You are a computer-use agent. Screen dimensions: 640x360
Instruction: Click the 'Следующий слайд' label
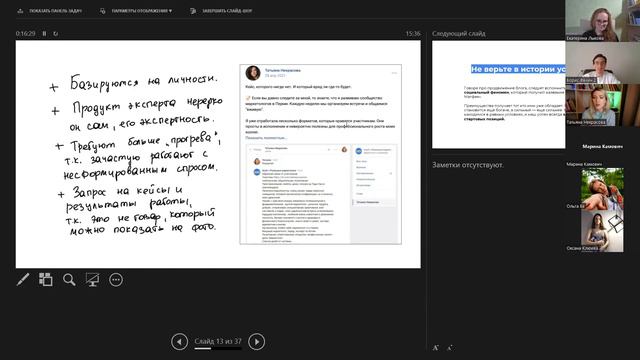pos(459,33)
